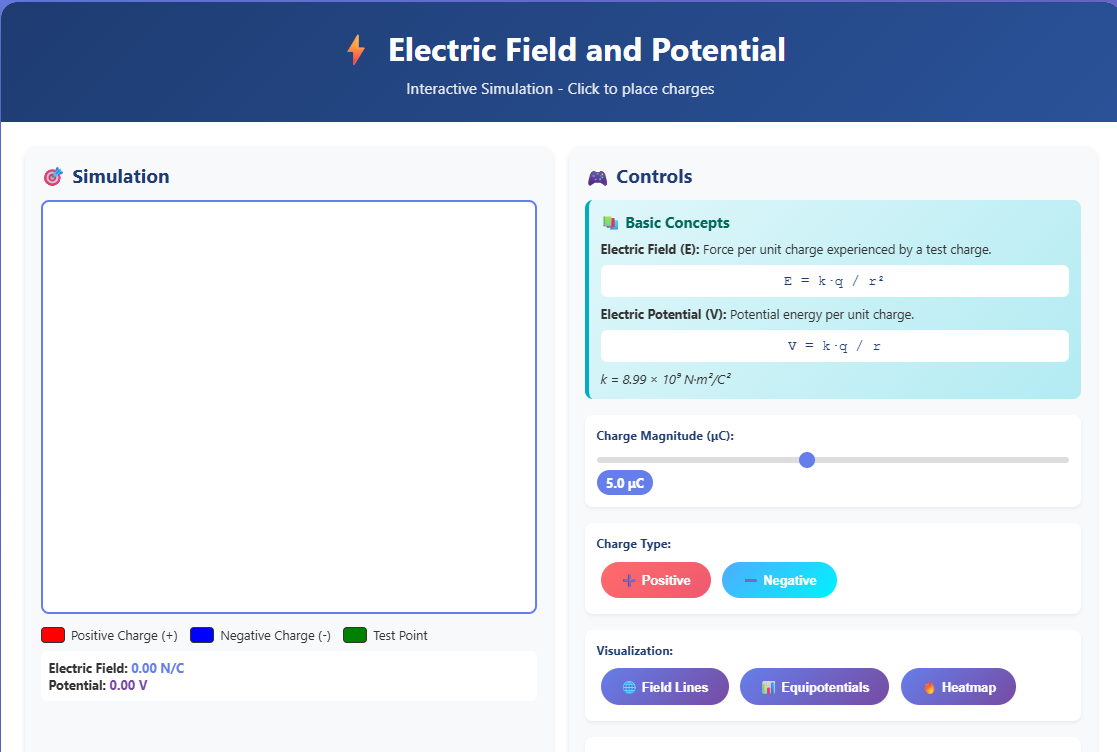The image size is (1117, 752).
Task: Click the red Positive Charge legend swatch
Action: [x=53, y=635]
